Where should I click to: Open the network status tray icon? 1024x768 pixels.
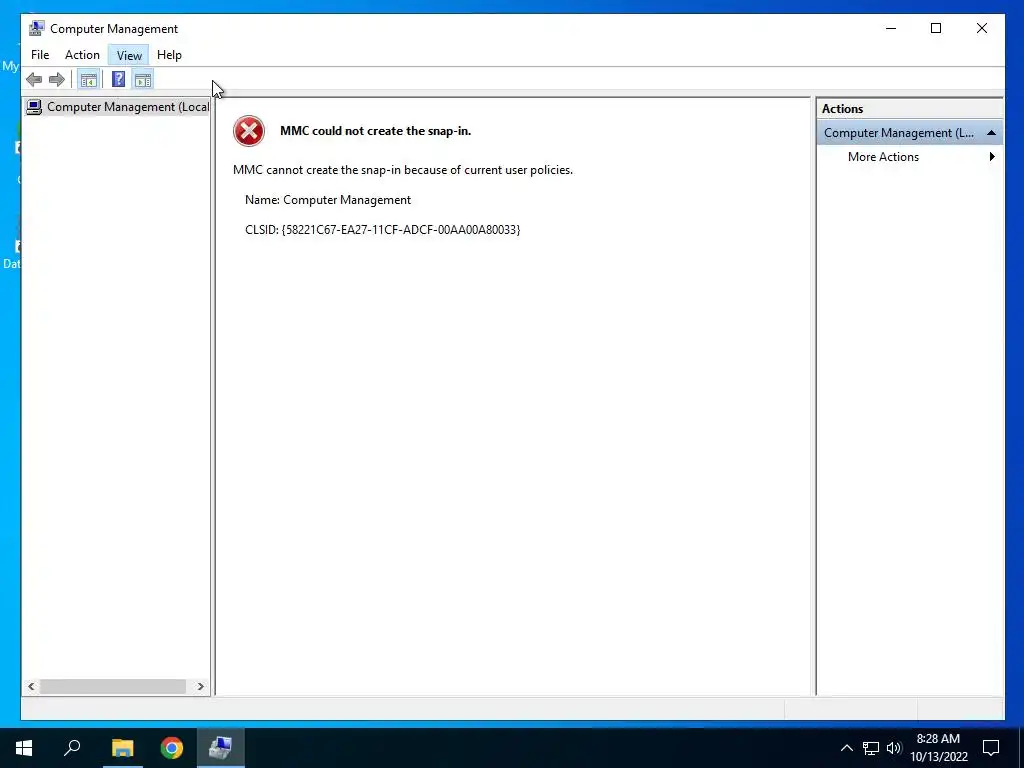[871, 748]
